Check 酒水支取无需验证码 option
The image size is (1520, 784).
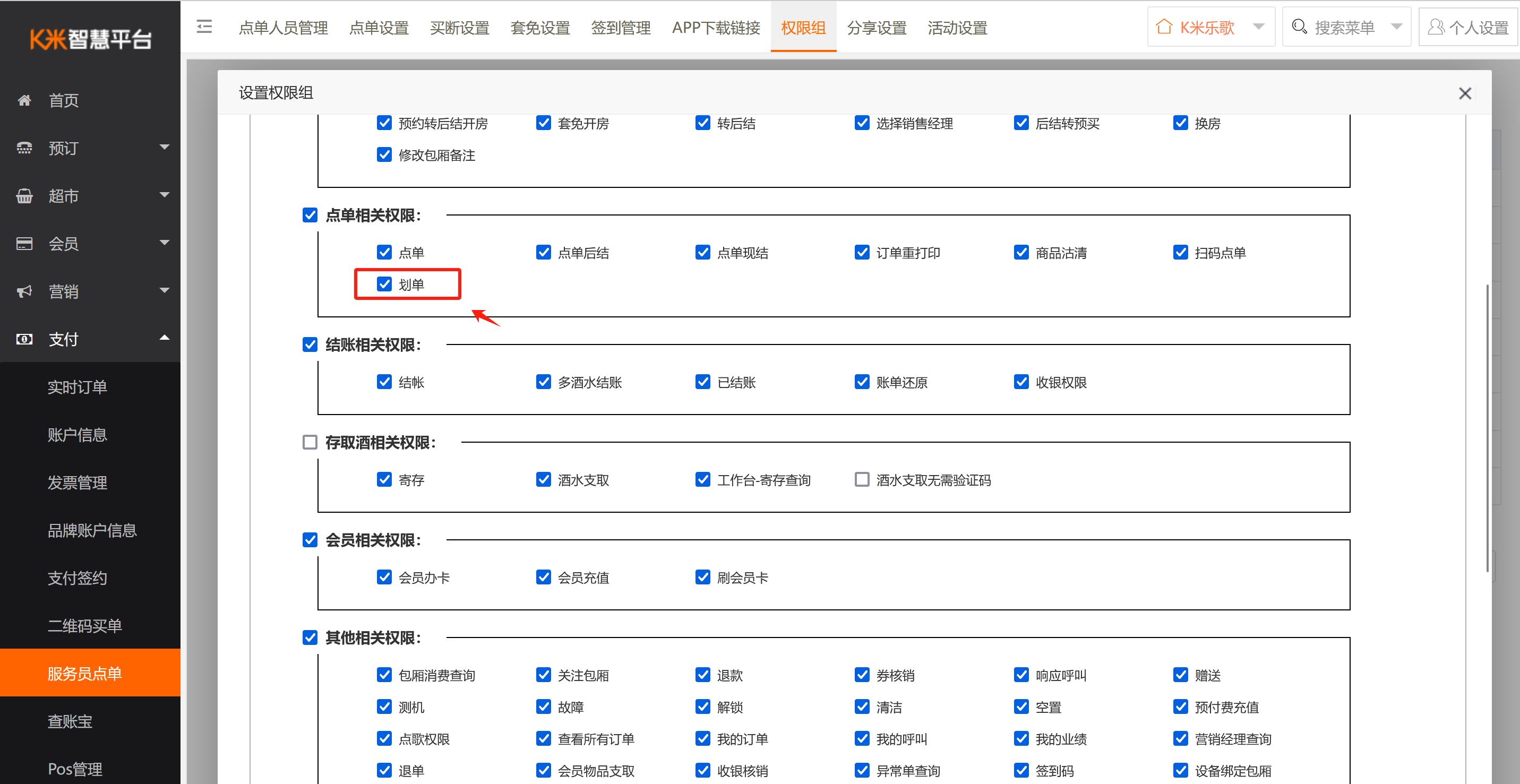(x=862, y=480)
